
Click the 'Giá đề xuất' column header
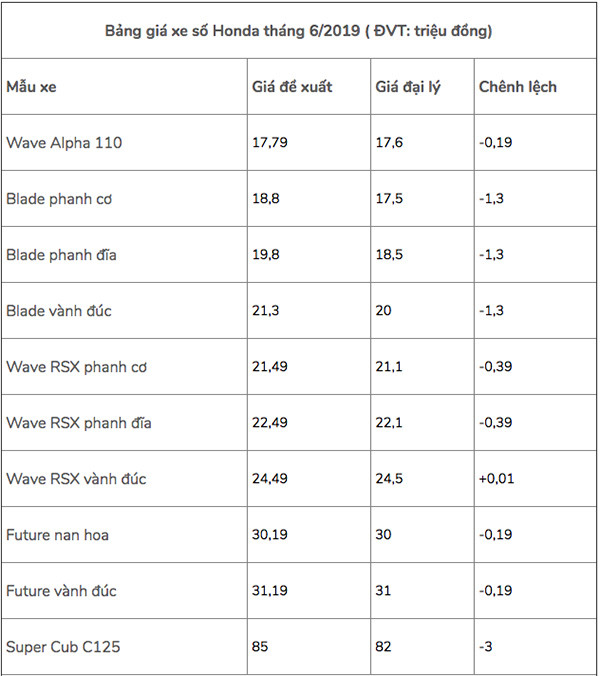292,87
